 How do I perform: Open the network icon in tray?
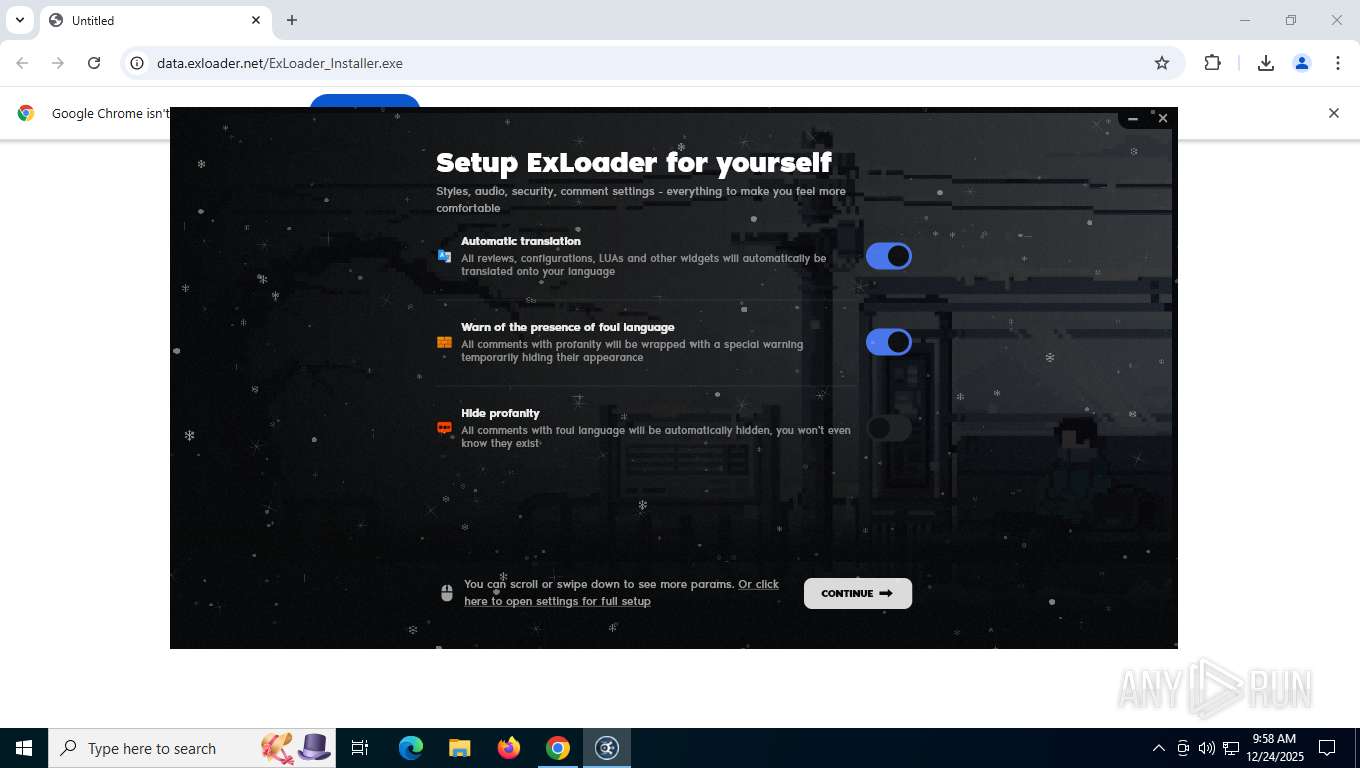point(1231,748)
